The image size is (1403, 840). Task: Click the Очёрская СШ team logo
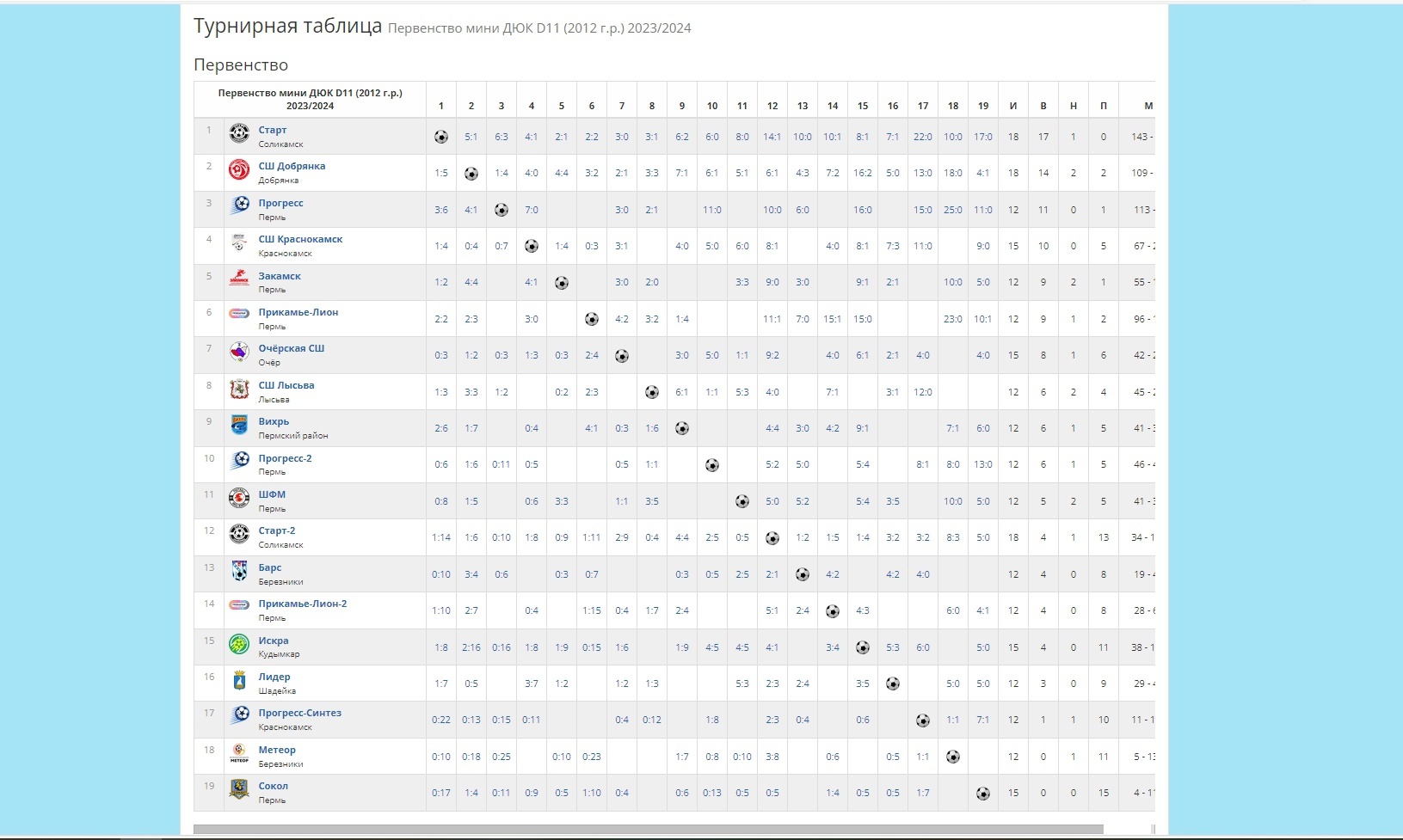pos(239,352)
